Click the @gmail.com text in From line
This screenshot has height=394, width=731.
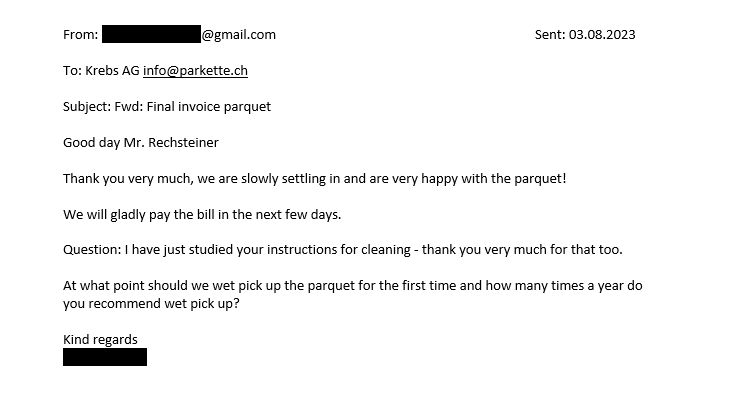coord(239,35)
